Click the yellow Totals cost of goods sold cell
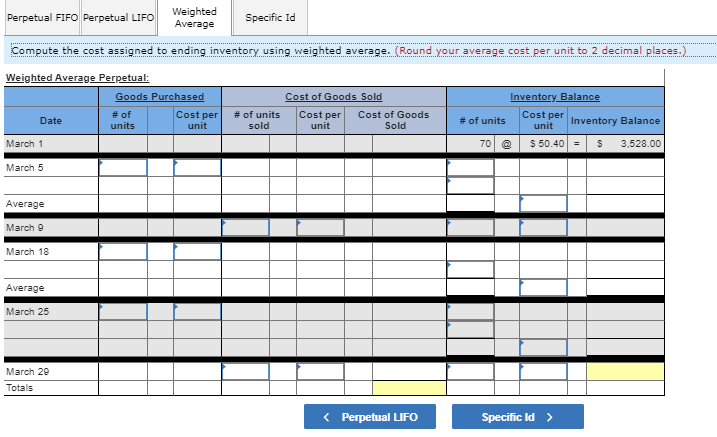The width and height of the screenshot is (717, 437). pos(409,388)
